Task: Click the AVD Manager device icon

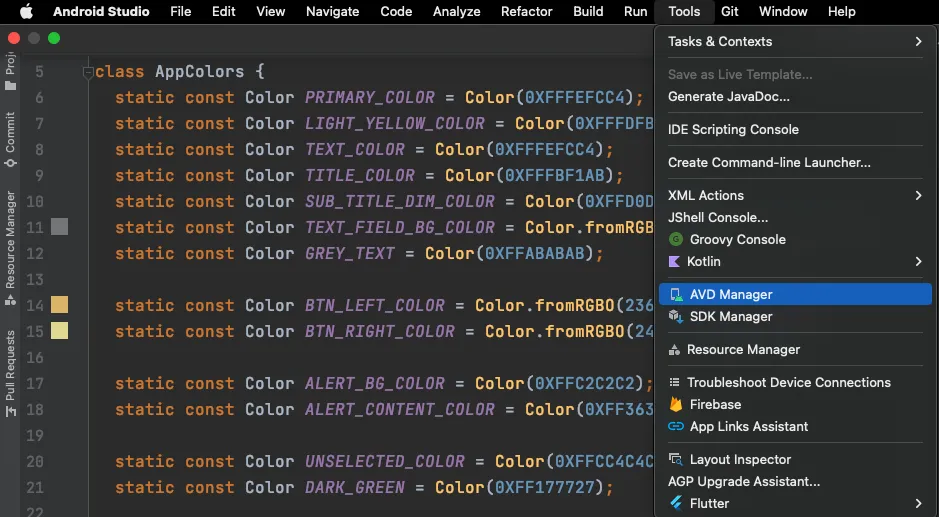Action: point(676,295)
